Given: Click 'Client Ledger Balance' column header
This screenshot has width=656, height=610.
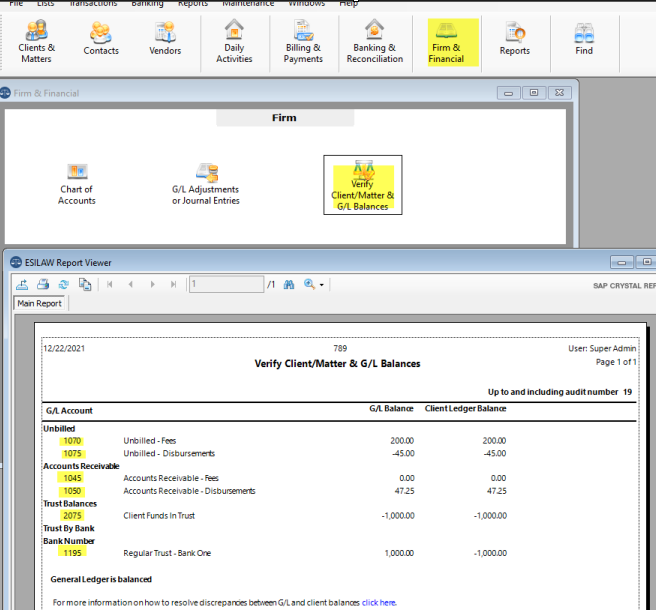Looking at the screenshot, I should click(465, 408).
